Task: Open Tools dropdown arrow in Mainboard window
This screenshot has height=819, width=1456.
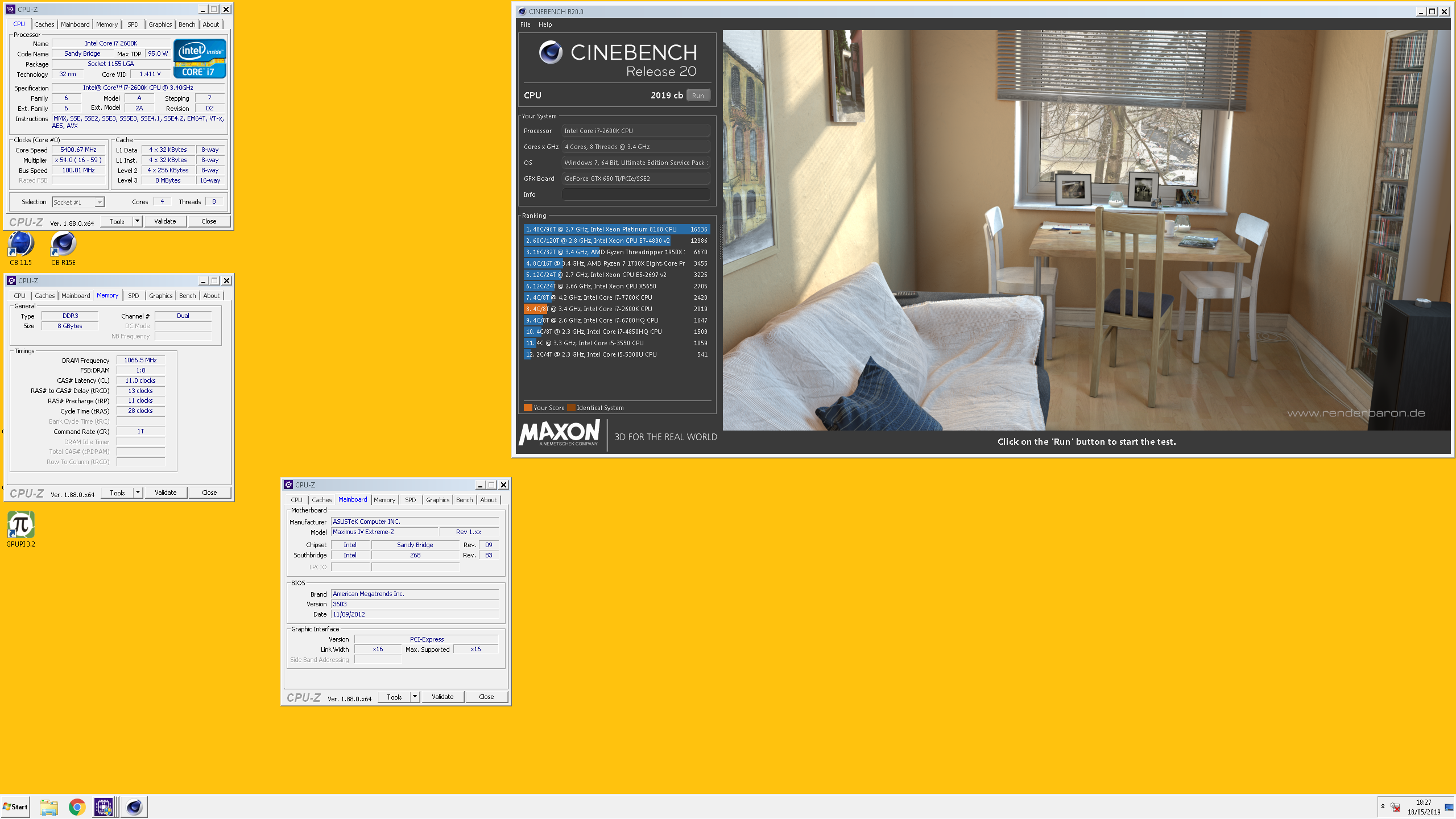Action: click(415, 697)
